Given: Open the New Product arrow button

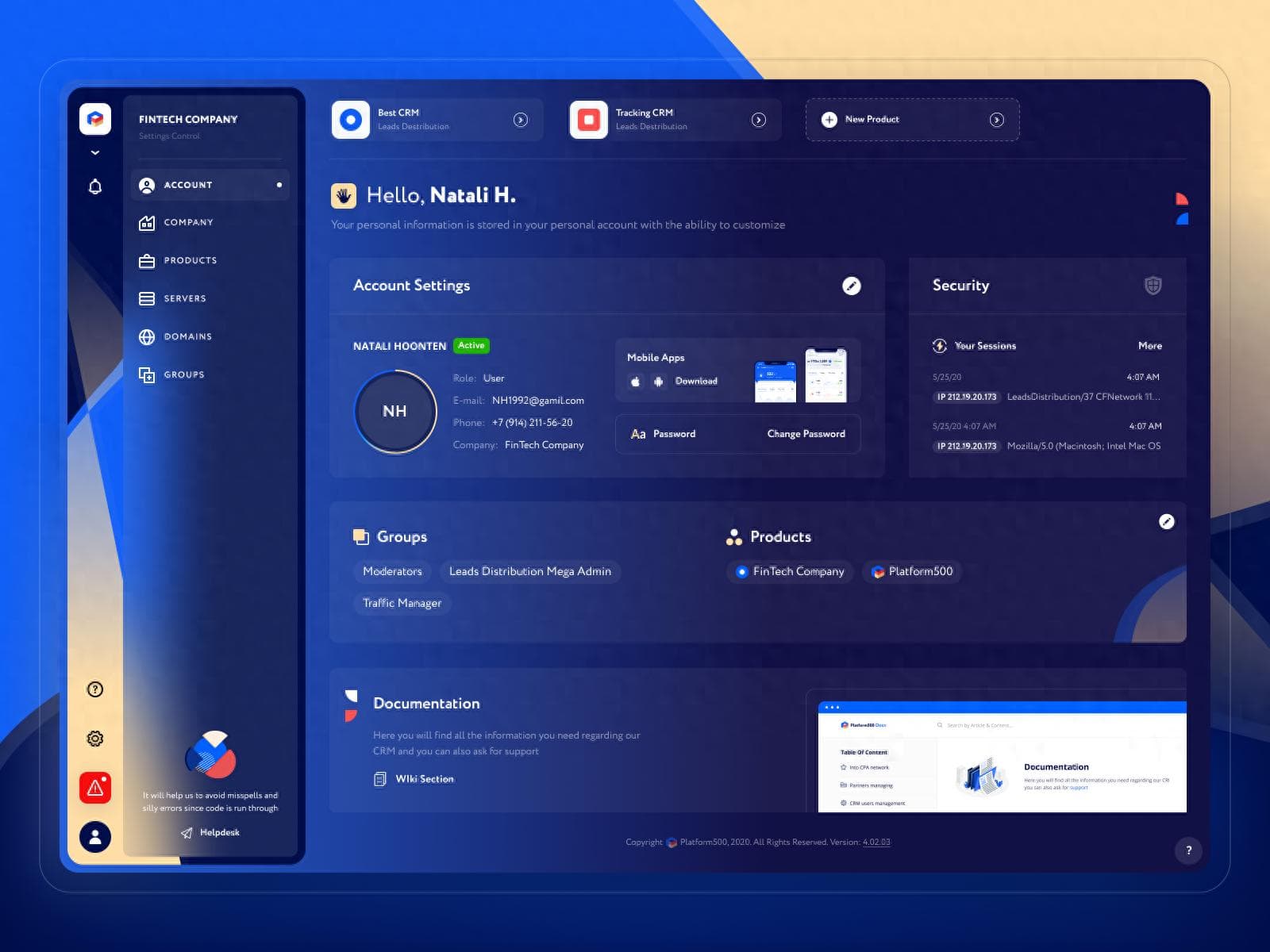Looking at the screenshot, I should coord(997,120).
